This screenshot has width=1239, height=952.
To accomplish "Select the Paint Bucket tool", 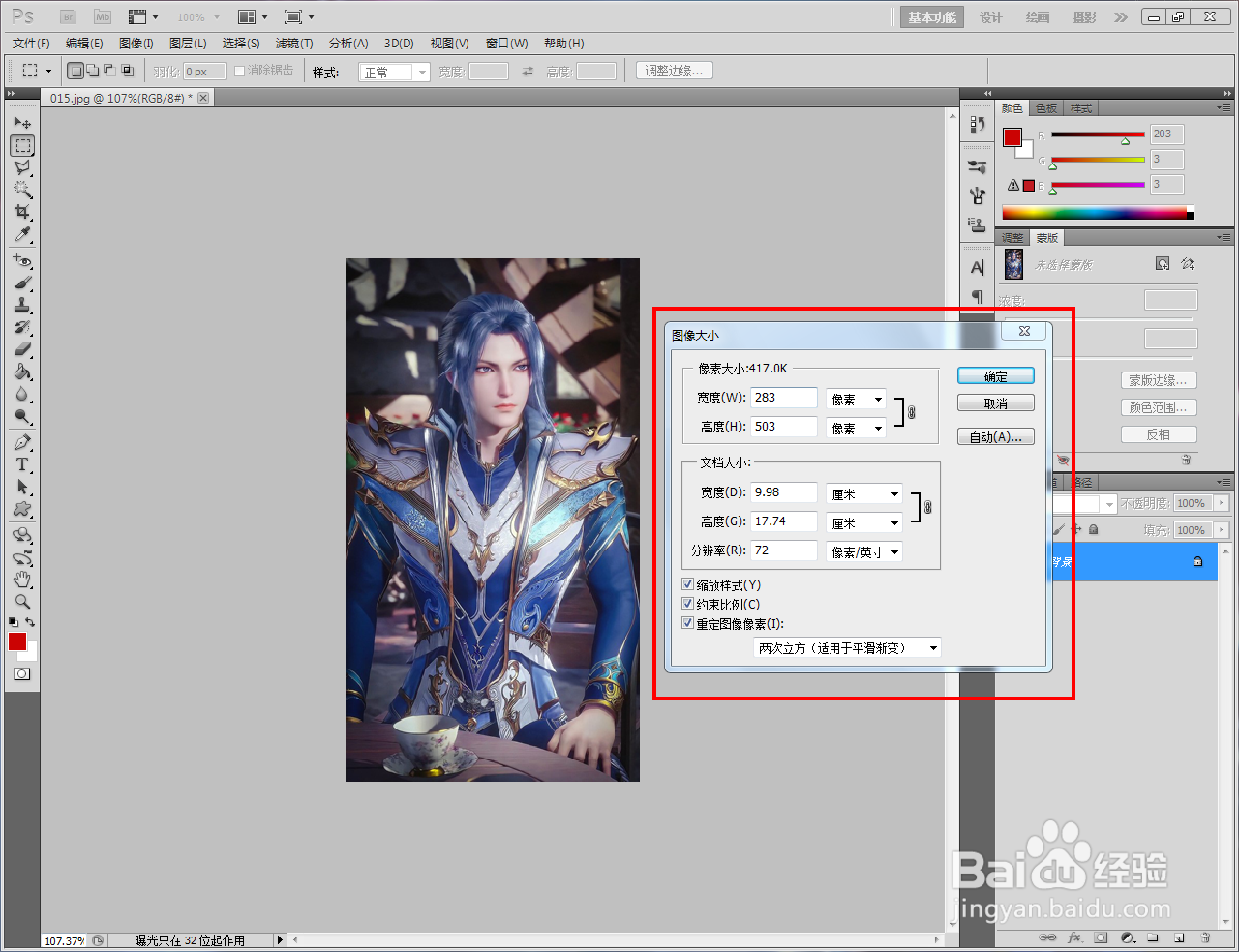I will click(22, 372).
